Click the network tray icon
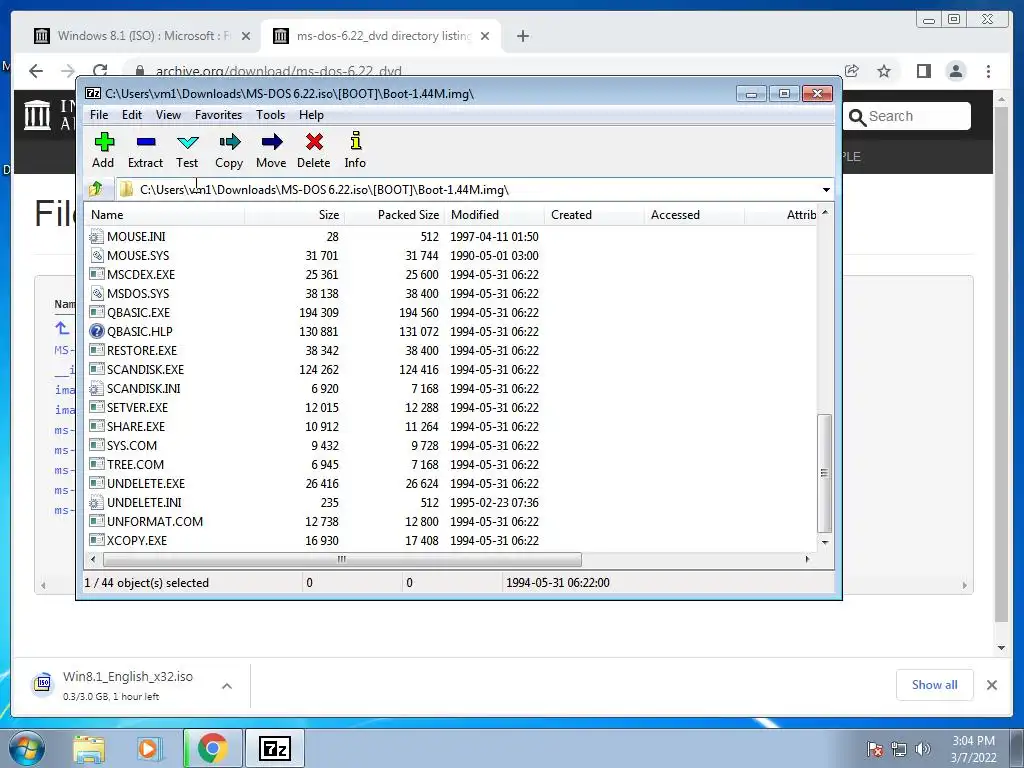Image resolution: width=1024 pixels, height=768 pixels. pos(899,748)
